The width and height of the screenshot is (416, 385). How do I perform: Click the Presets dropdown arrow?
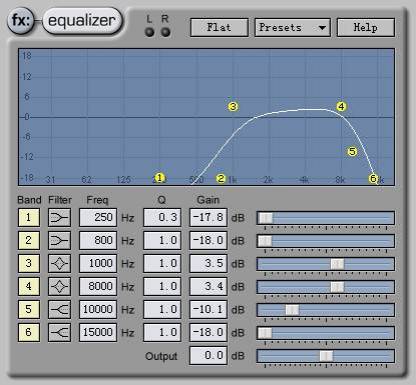pyautogui.click(x=322, y=28)
